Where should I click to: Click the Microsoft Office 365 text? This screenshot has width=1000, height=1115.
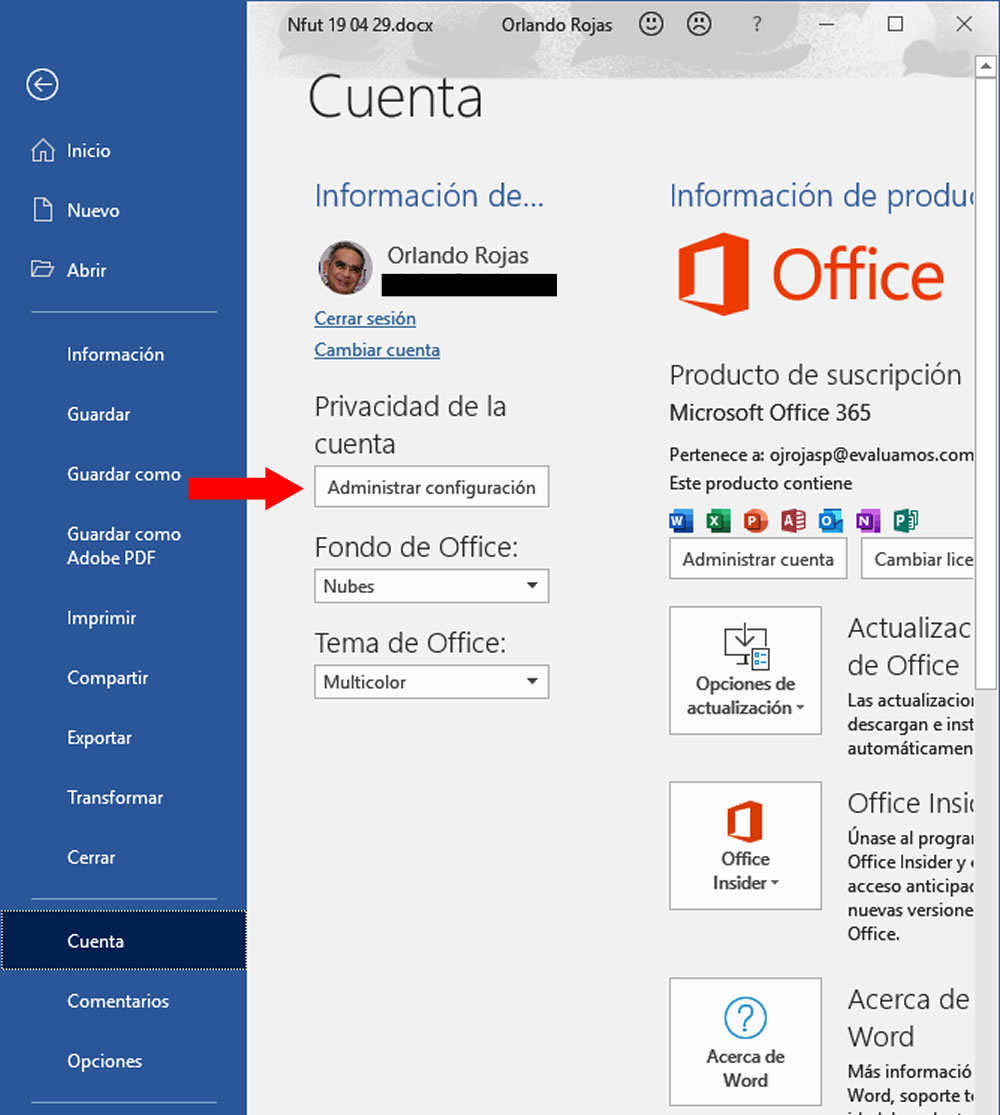[770, 412]
